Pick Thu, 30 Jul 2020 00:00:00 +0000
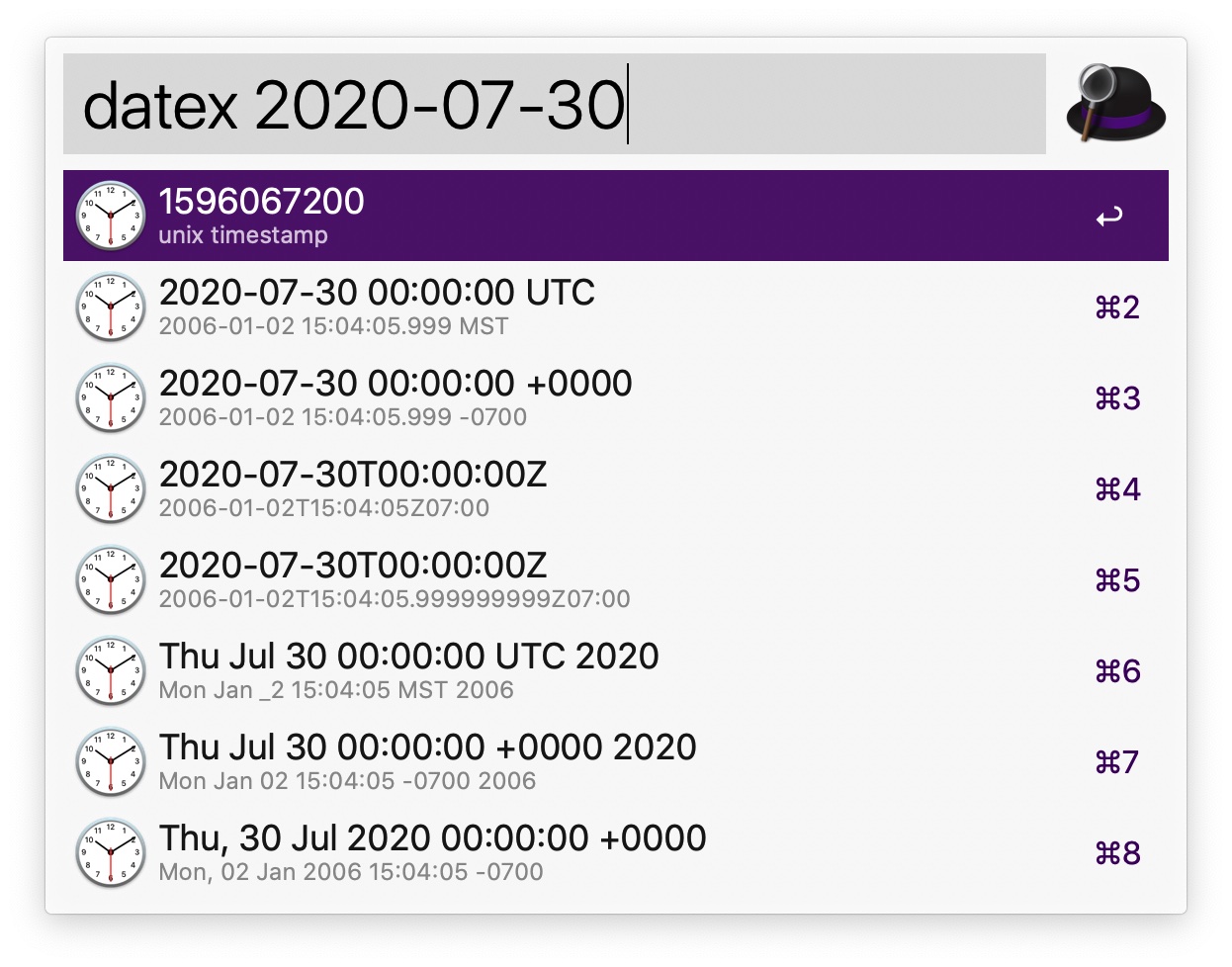Viewport: 1232px width, 967px height. point(616,852)
